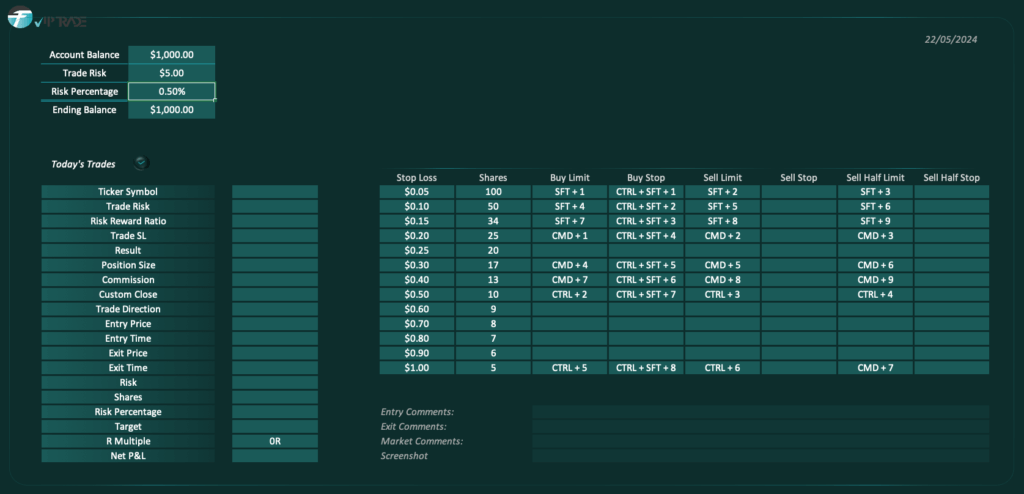Select the Trade Risk $5.00 cell

click(171, 73)
